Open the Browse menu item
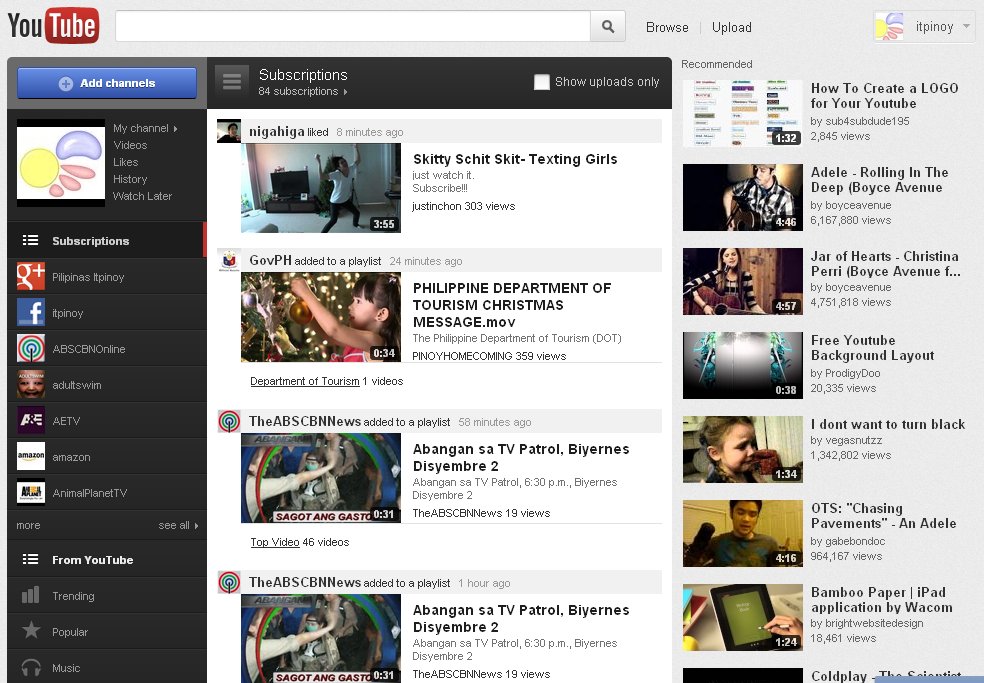 click(x=667, y=27)
